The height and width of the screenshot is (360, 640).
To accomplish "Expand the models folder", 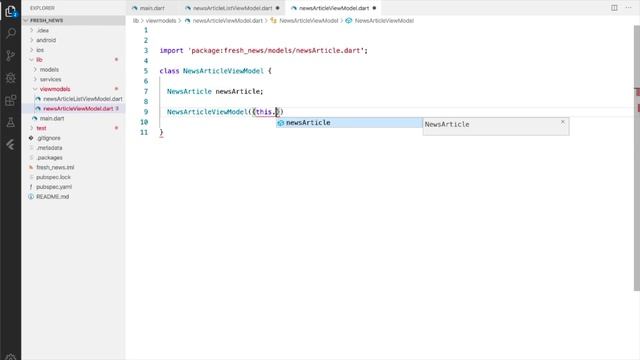I will click(73, 69).
